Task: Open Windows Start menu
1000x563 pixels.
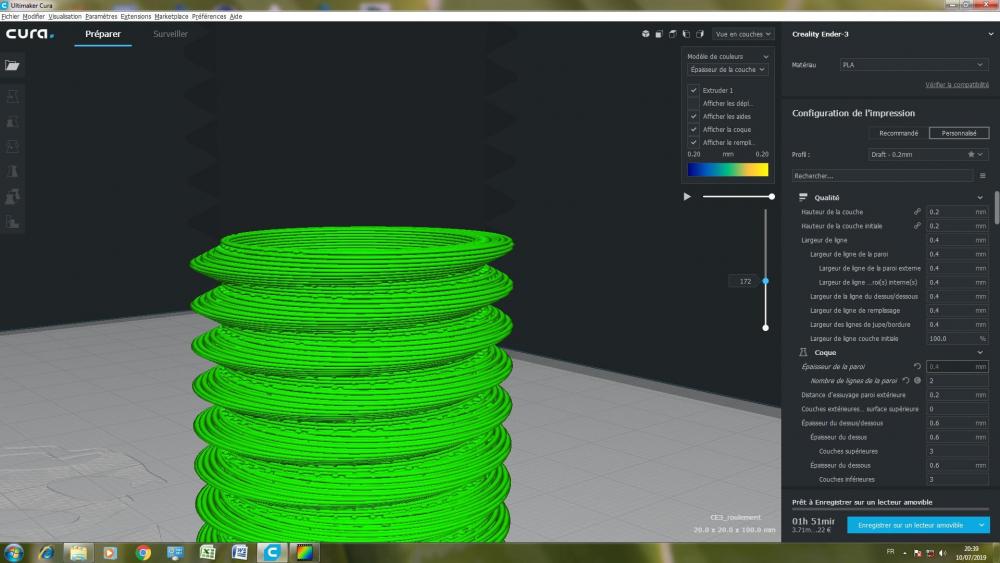Action: click(13, 552)
